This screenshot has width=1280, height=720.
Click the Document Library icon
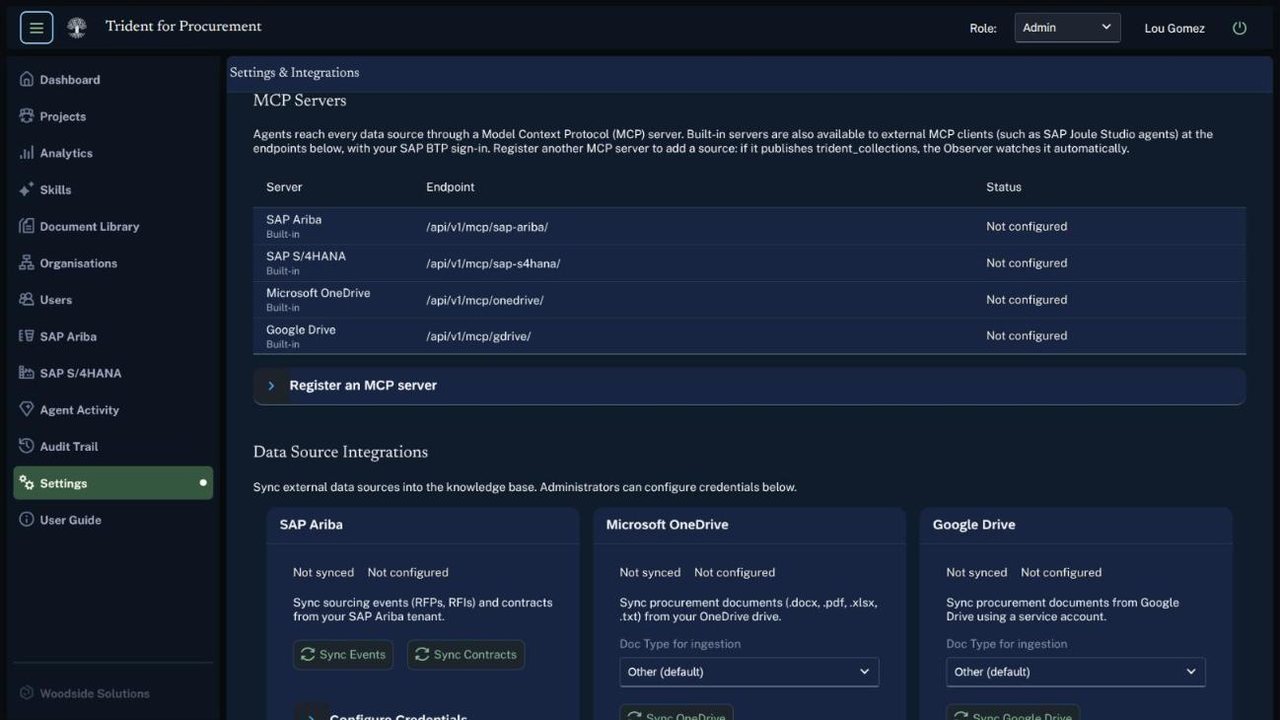click(27, 226)
